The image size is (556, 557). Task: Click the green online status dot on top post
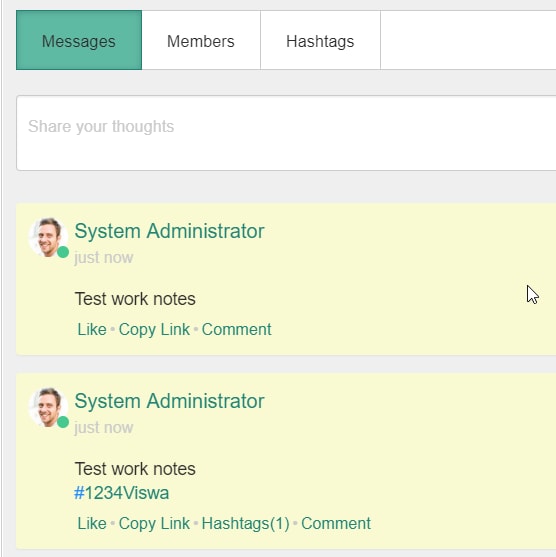[x=63, y=252]
